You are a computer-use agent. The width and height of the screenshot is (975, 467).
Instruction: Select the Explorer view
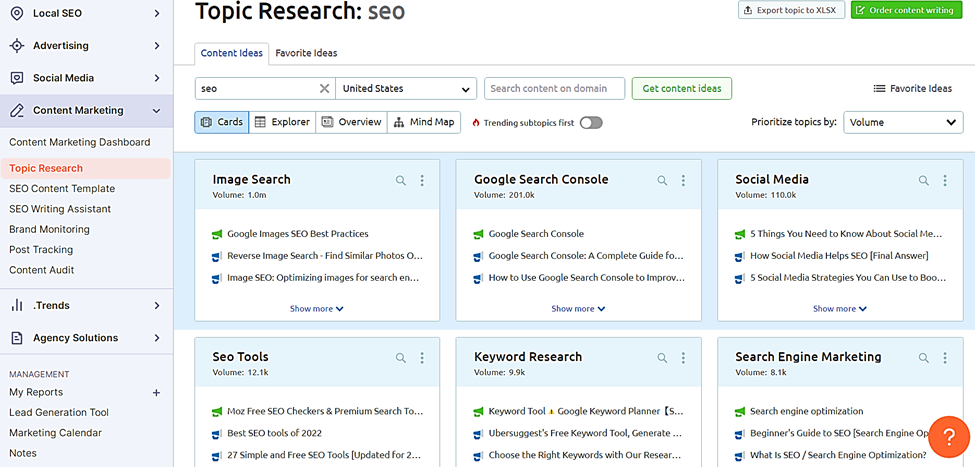(282, 123)
